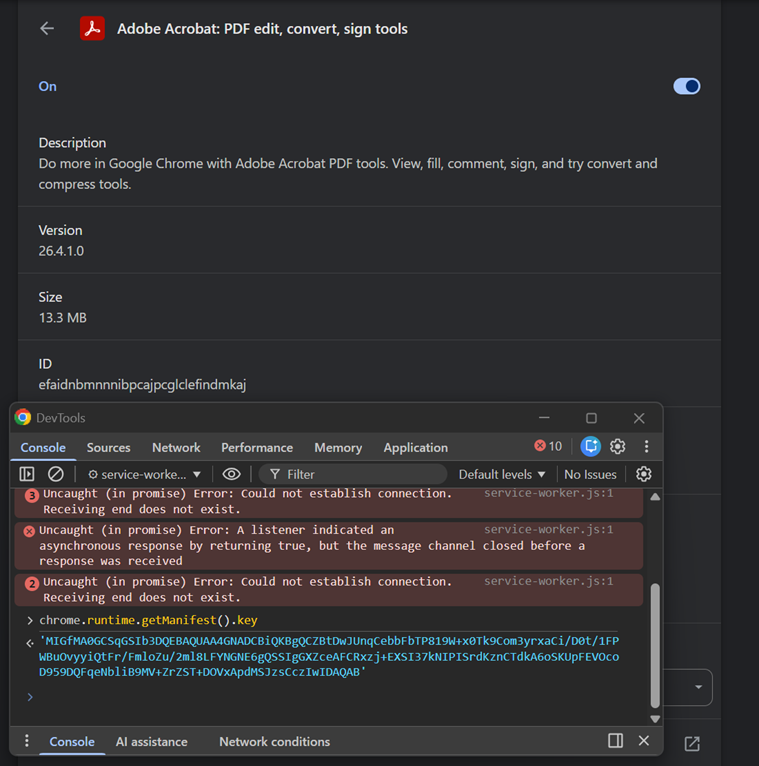The image size is (759, 766).
Task: Click the returned manifest key string output
Action: click(x=329, y=656)
